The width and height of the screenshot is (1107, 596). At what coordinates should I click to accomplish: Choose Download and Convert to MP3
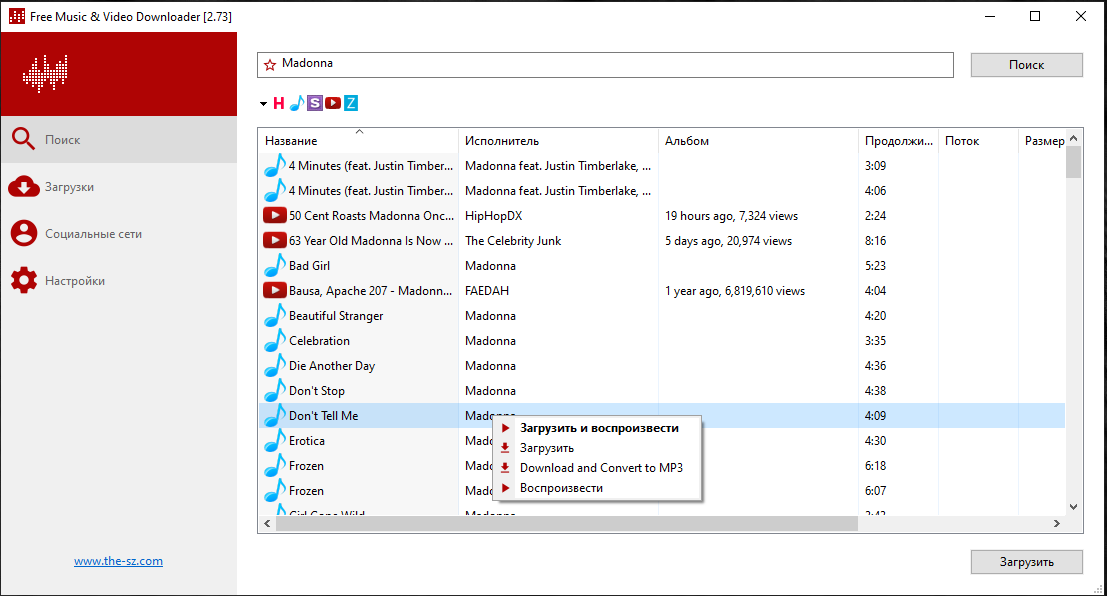click(x=597, y=467)
